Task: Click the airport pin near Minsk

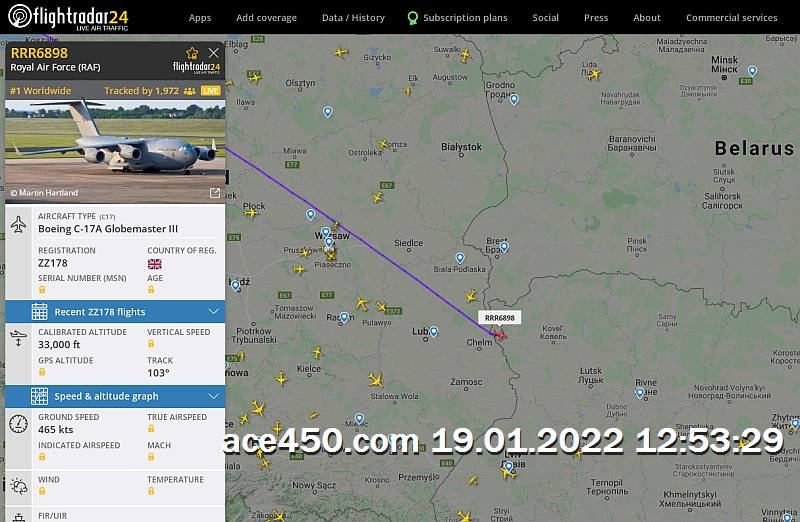Action: pyautogui.click(x=752, y=71)
